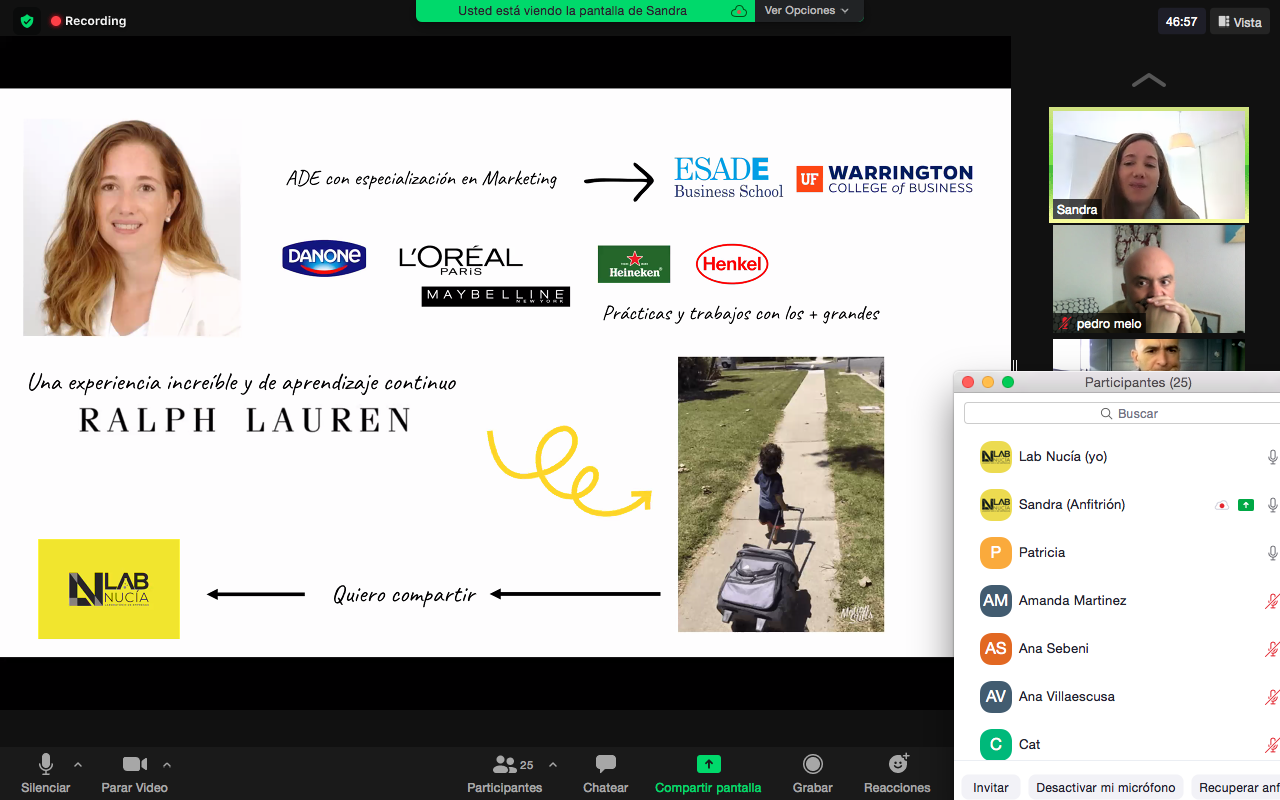Click Lab Nucía (yo) avatar icon
The height and width of the screenshot is (800, 1280).
pos(996,457)
